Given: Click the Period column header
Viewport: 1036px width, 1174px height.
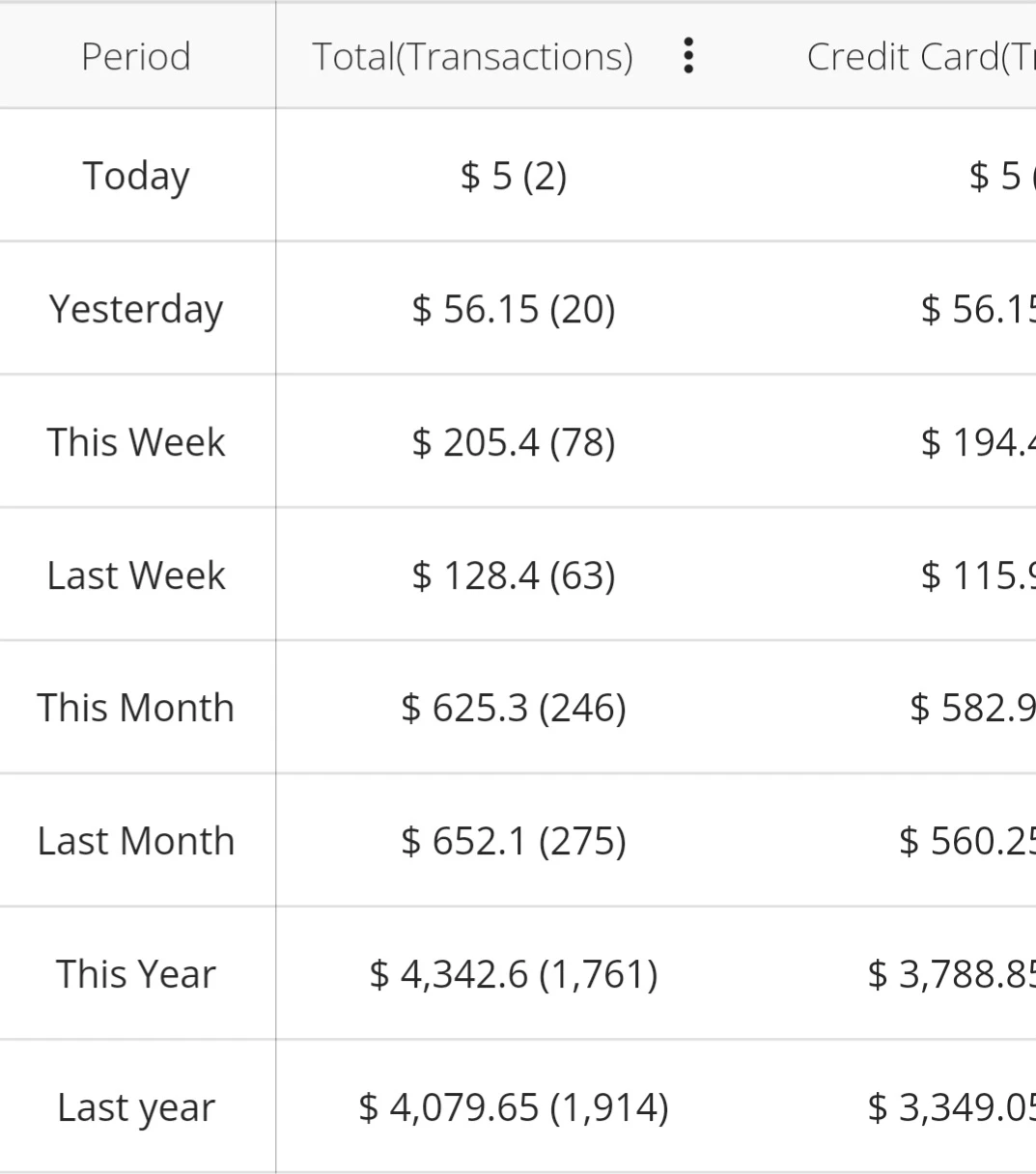Looking at the screenshot, I should [136, 56].
